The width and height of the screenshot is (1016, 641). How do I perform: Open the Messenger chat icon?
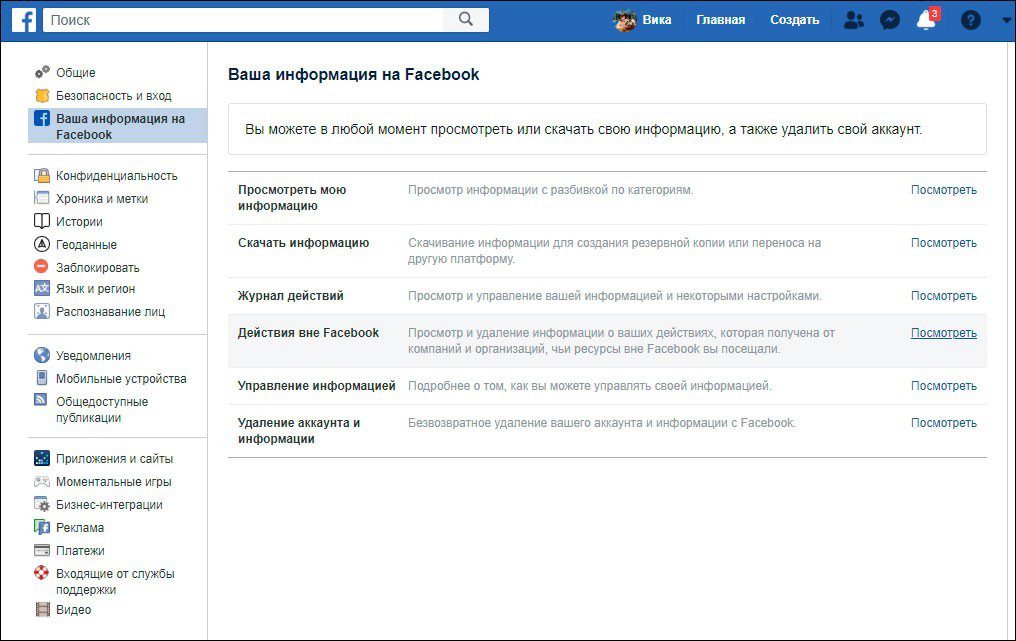point(890,19)
